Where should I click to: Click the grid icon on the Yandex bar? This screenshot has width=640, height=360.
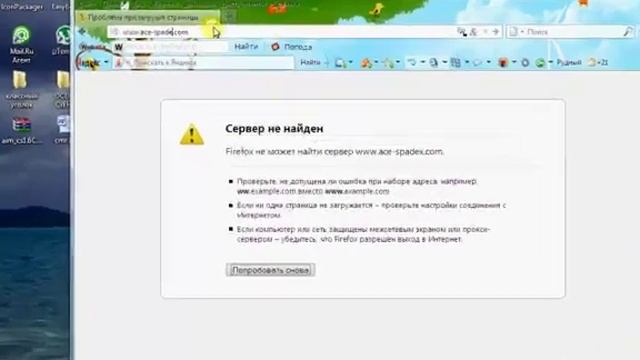(x=456, y=62)
